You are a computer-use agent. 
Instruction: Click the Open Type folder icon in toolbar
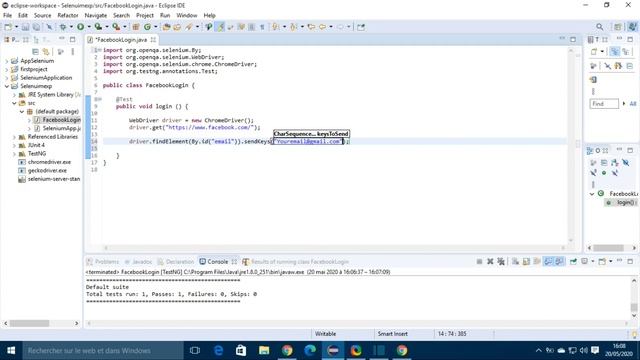167,27
